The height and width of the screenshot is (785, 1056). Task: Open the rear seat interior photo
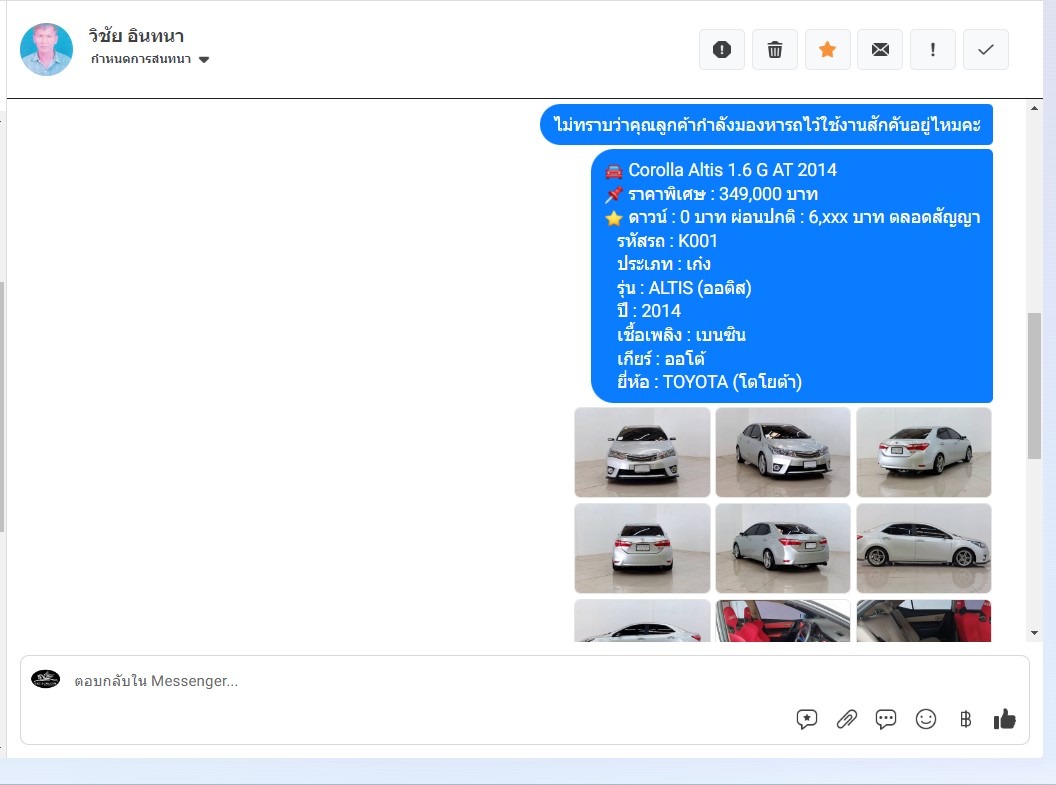pyautogui.click(x=923, y=621)
